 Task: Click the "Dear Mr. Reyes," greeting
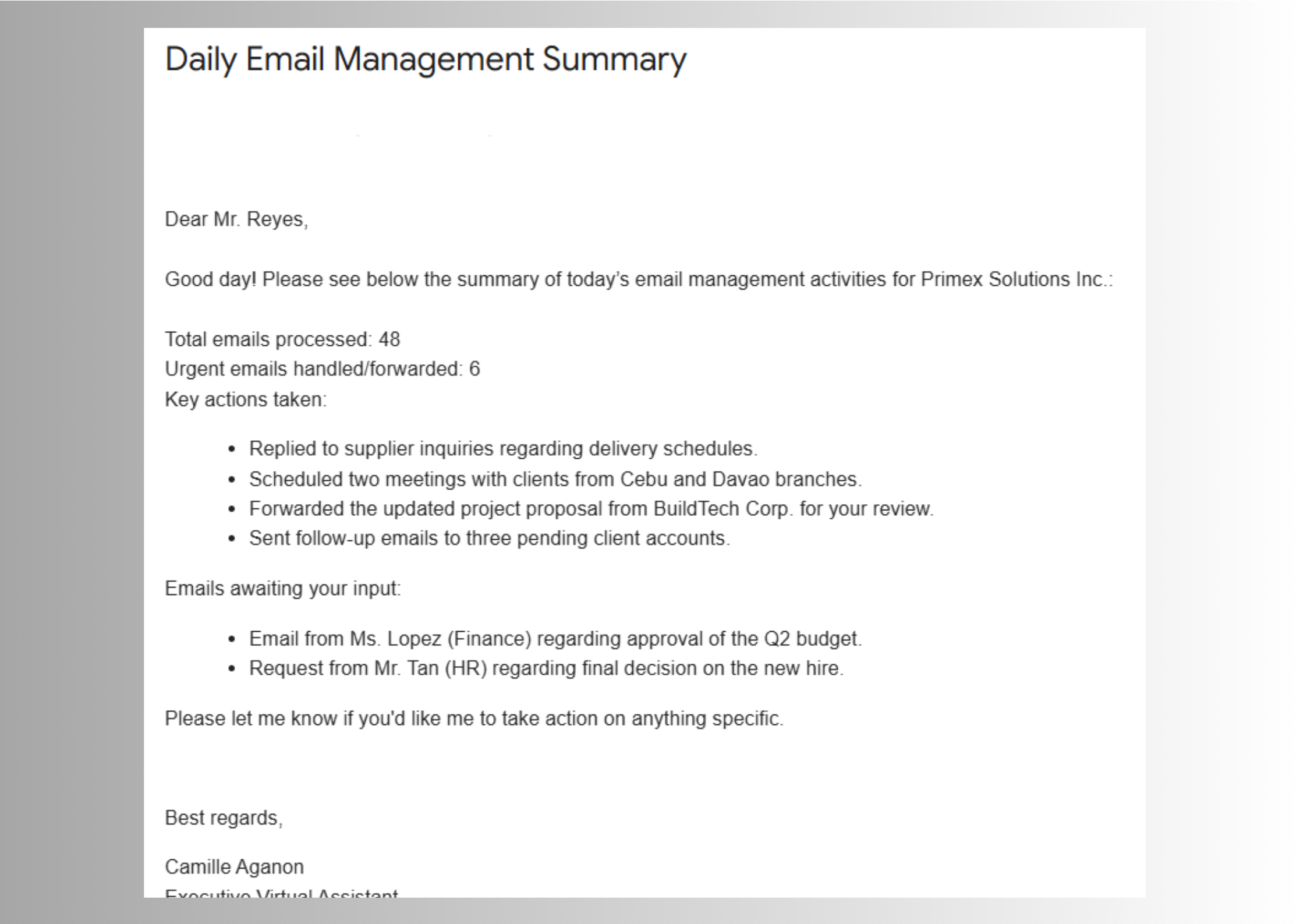(236, 220)
